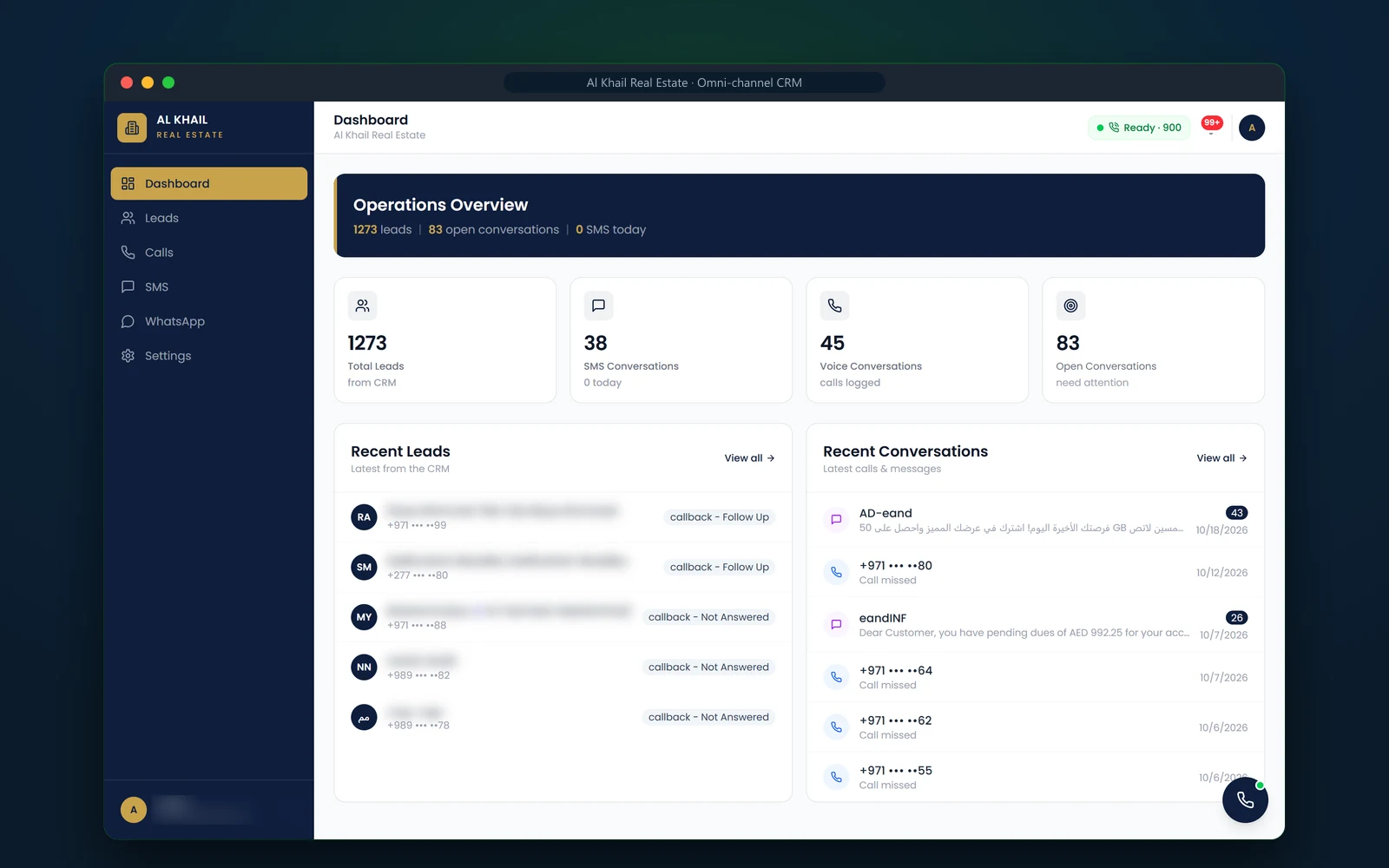1389x868 pixels.
Task: Click the macOS green fullscreen button
Action: coord(168,82)
